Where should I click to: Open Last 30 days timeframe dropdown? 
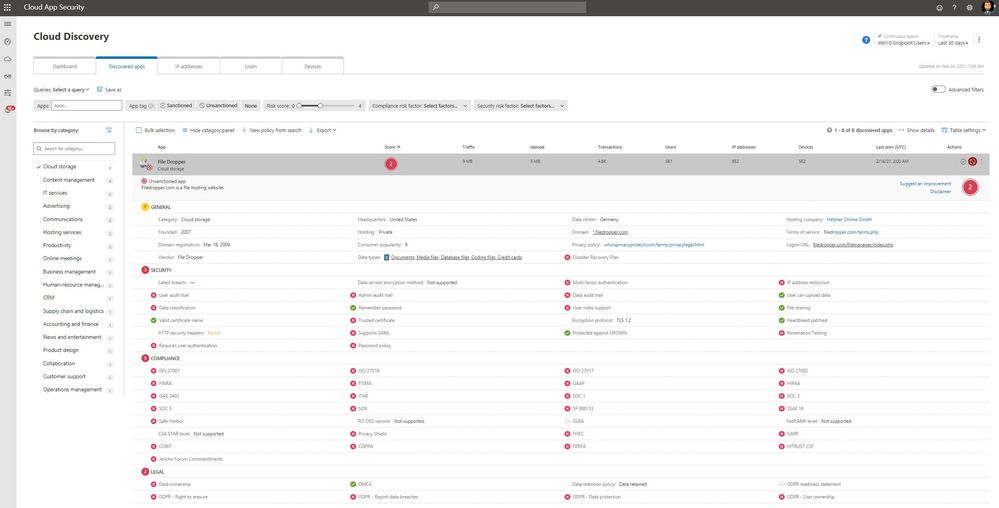(x=953, y=43)
